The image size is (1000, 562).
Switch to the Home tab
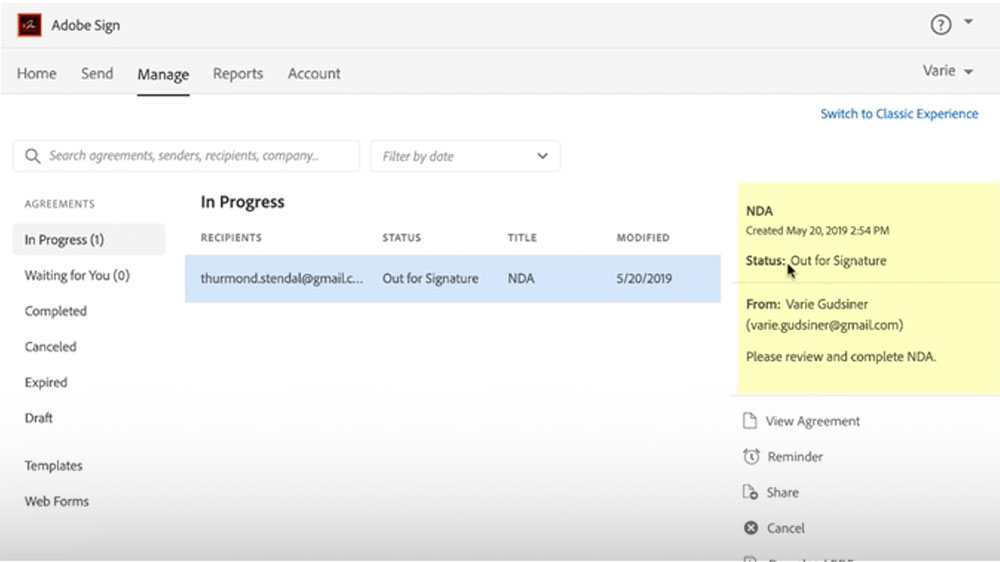(37, 74)
